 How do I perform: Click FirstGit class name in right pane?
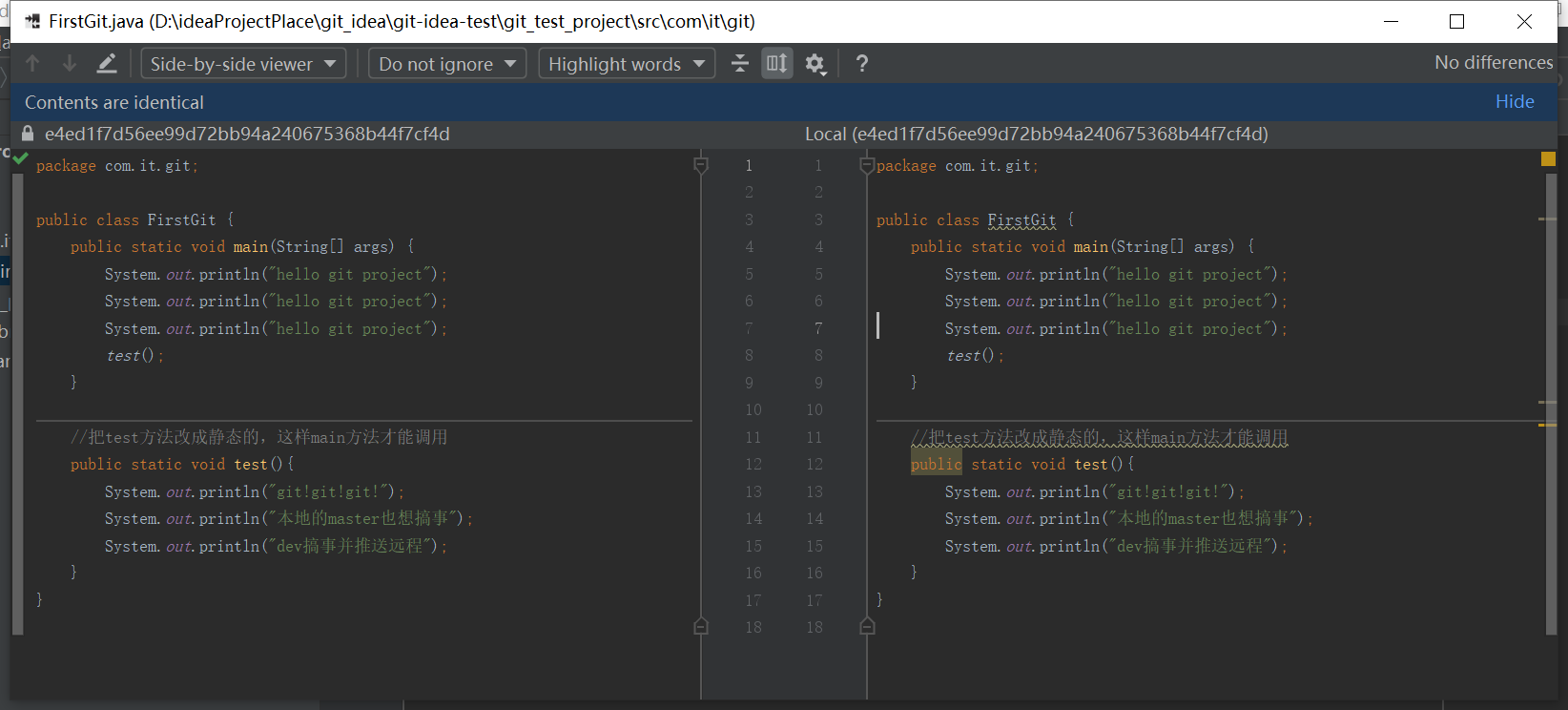1021,220
